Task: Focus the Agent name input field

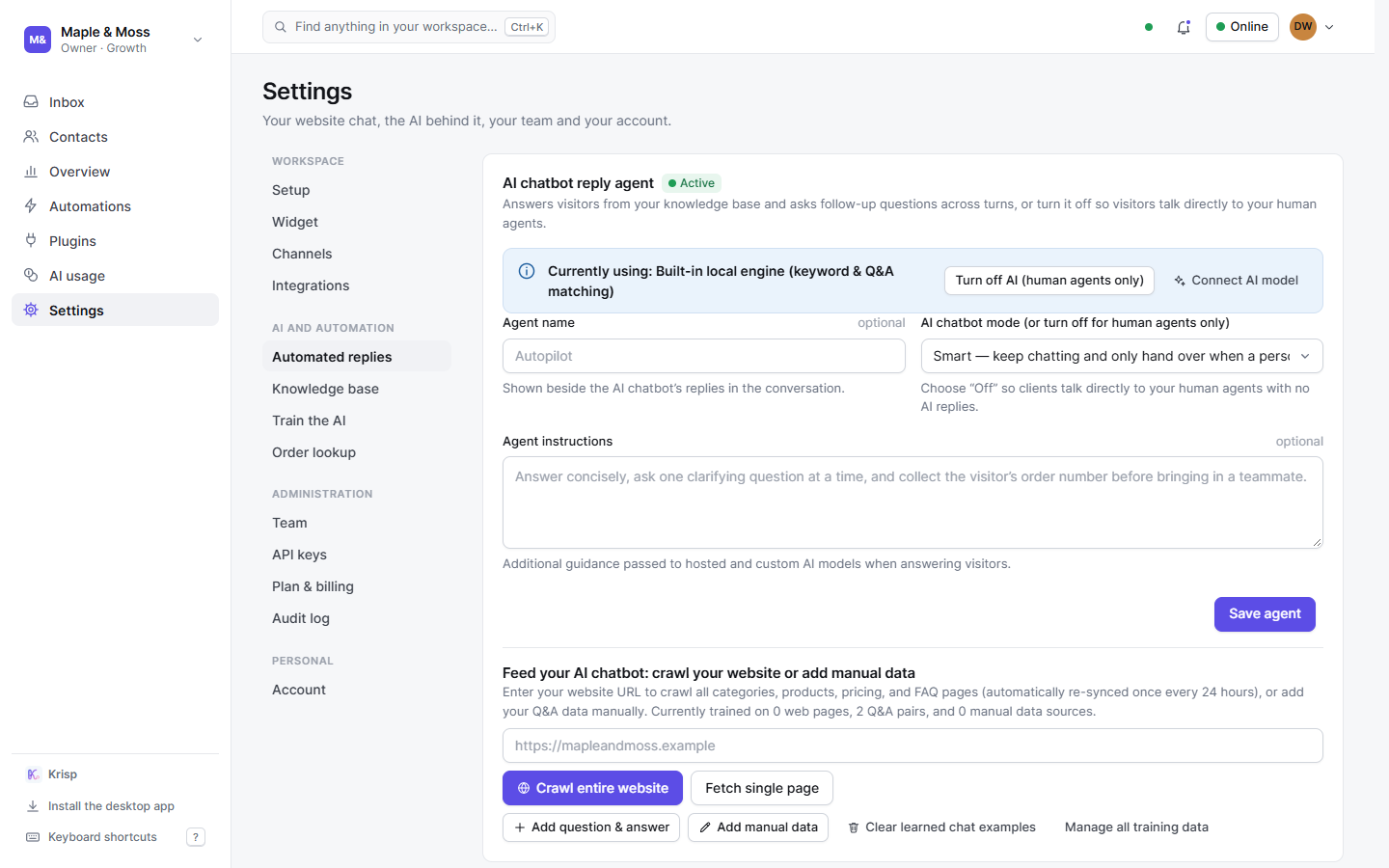Action: (704, 356)
